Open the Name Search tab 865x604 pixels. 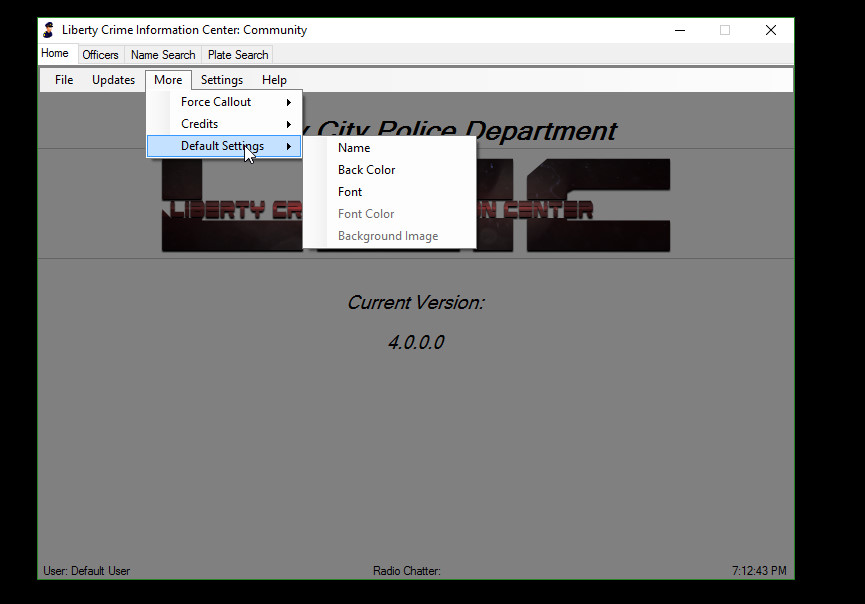(x=163, y=55)
